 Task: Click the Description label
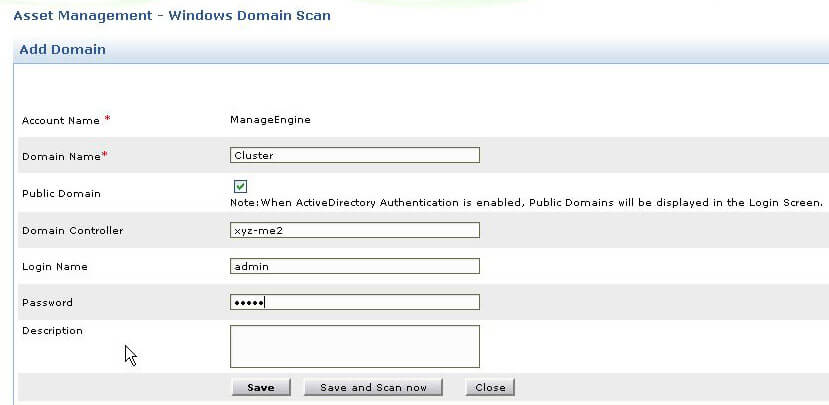click(x=52, y=331)
